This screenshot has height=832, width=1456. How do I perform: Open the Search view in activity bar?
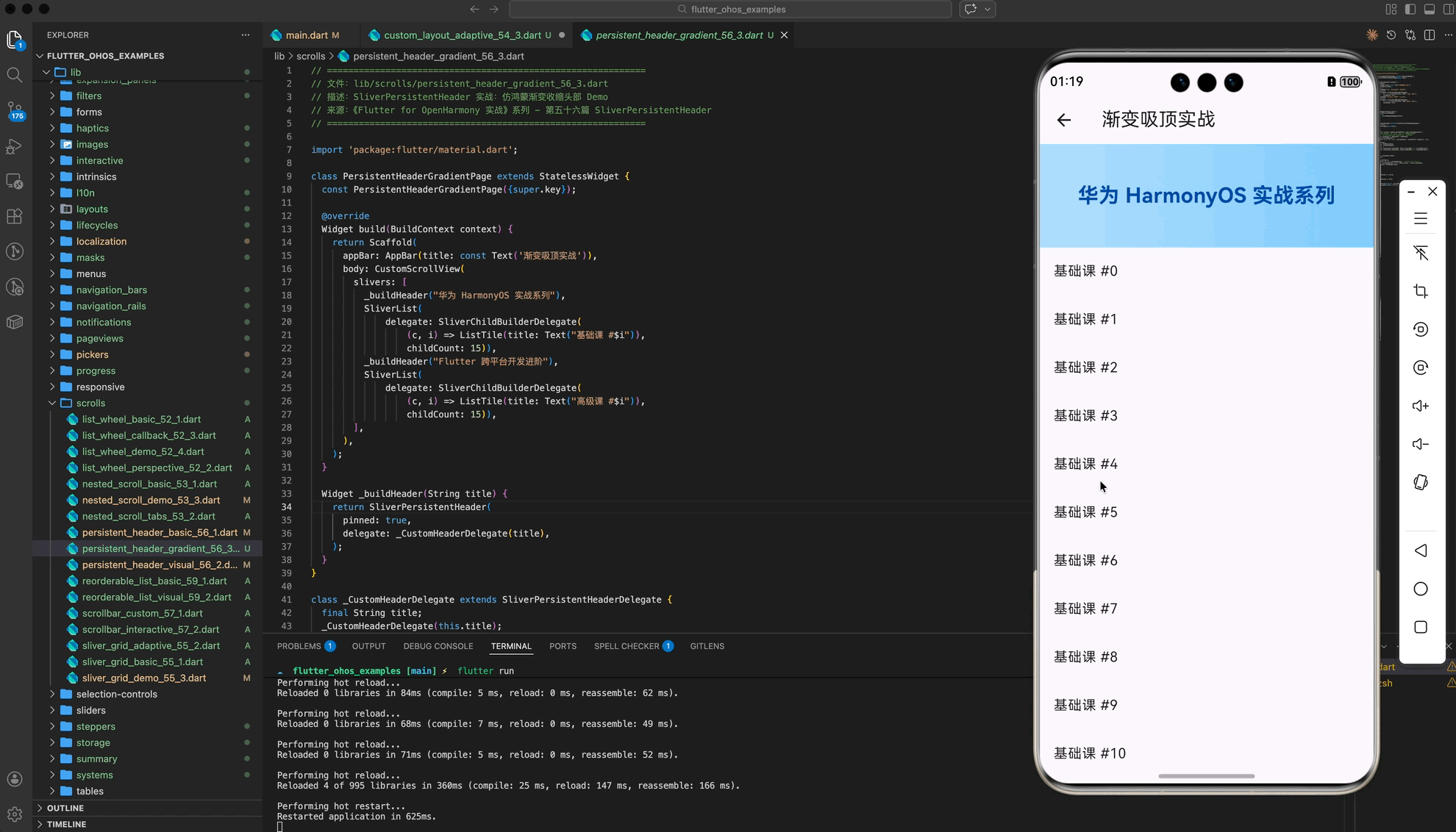pos(14,75)
